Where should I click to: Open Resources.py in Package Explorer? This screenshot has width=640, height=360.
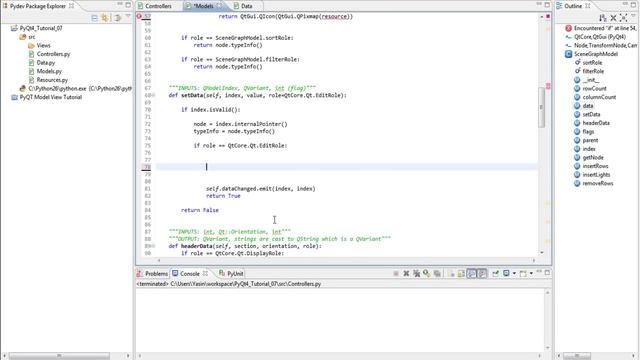(52, 80)
